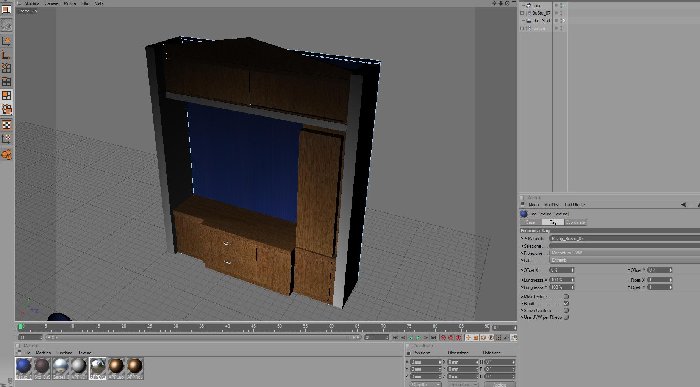
Task: Open the Texture menu in Material manager
Action: click(x=85, y=352)
